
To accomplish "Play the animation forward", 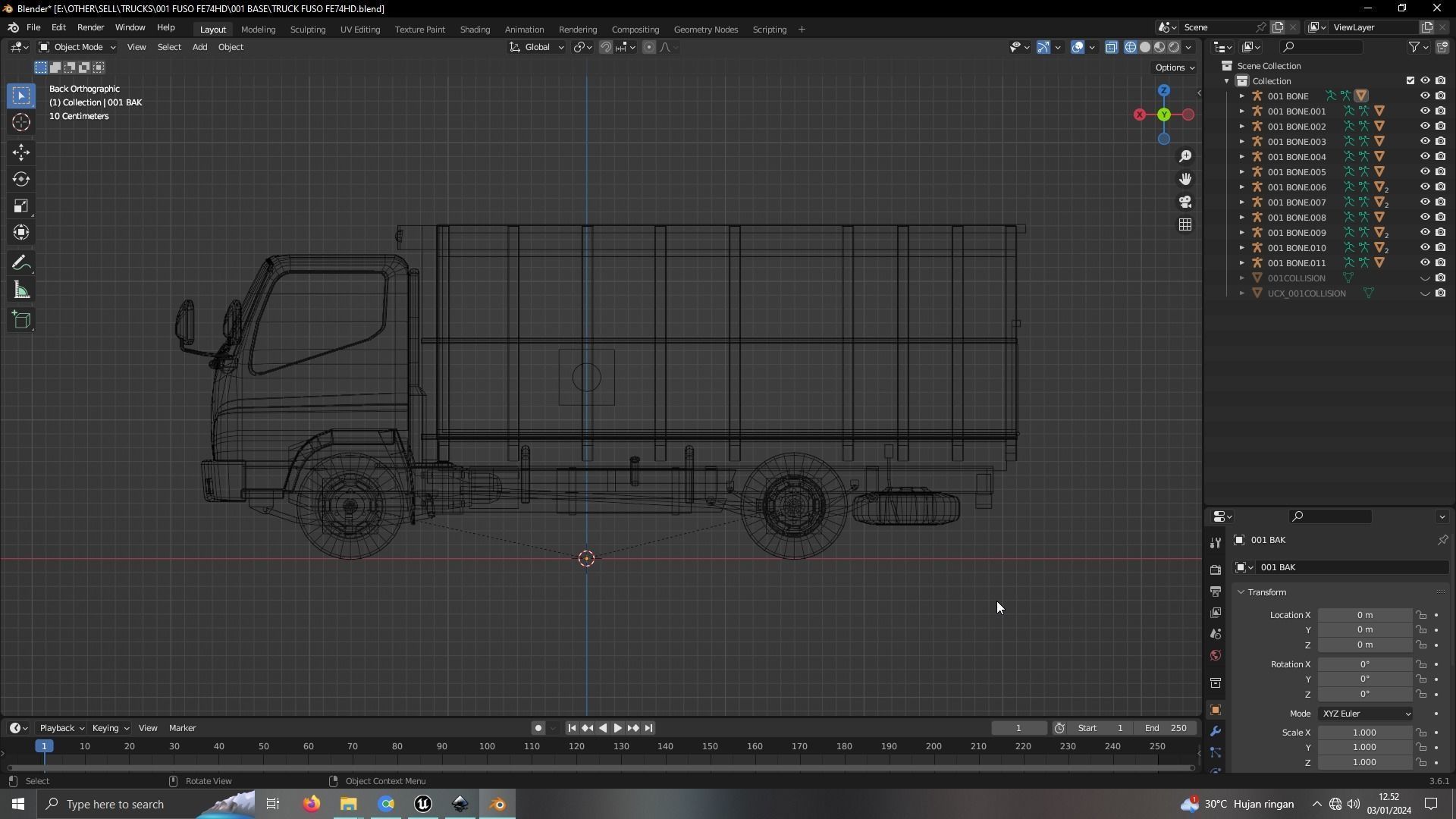I will pos(618,728).
